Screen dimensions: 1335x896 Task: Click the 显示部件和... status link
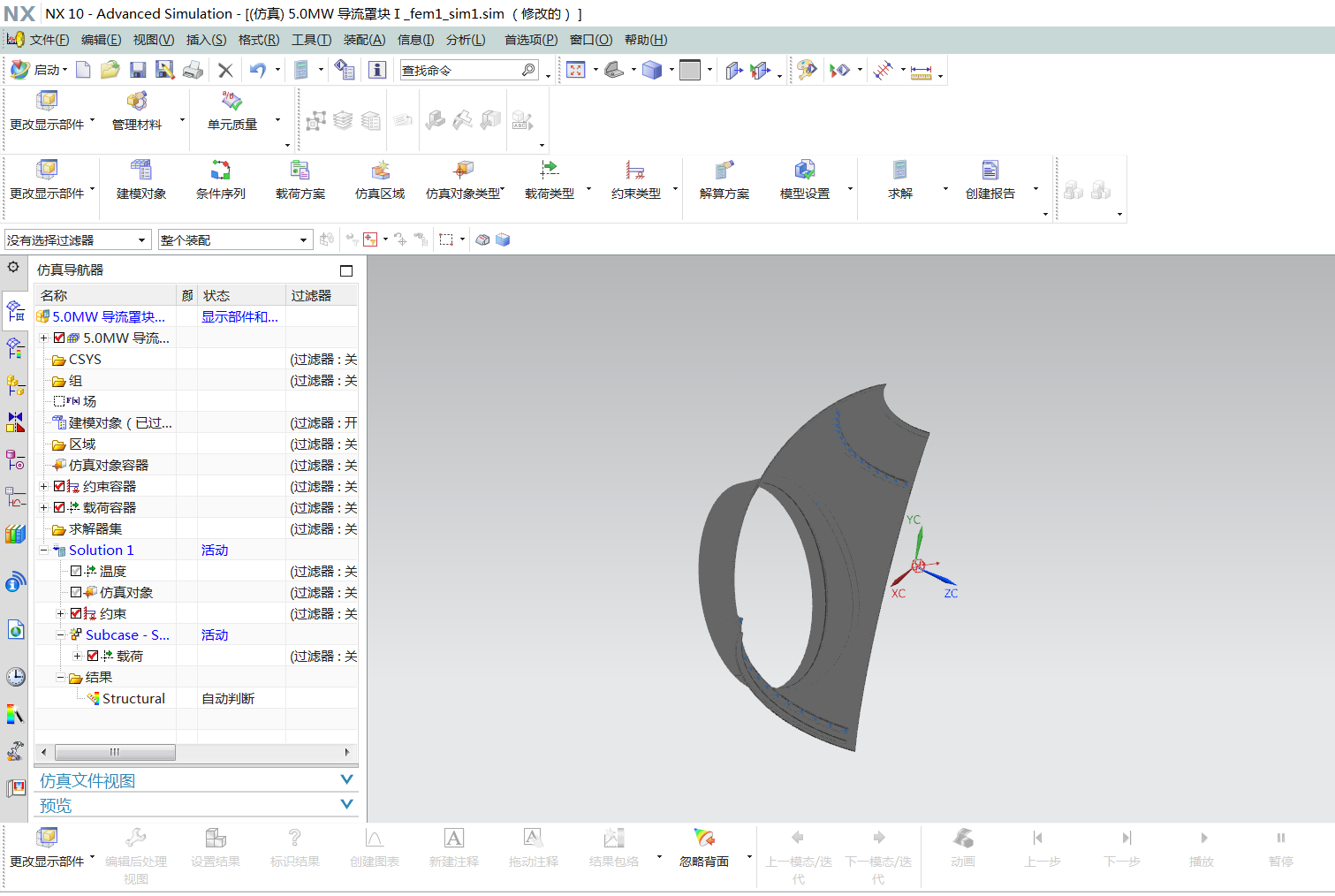pos(239,316)
